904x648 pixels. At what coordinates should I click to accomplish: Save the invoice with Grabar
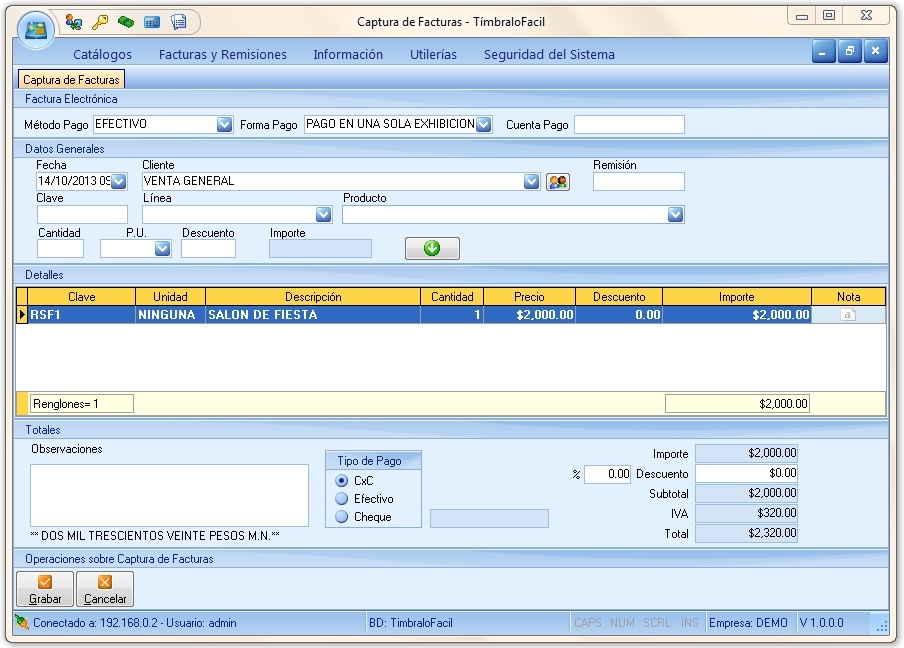click(45, 589)
